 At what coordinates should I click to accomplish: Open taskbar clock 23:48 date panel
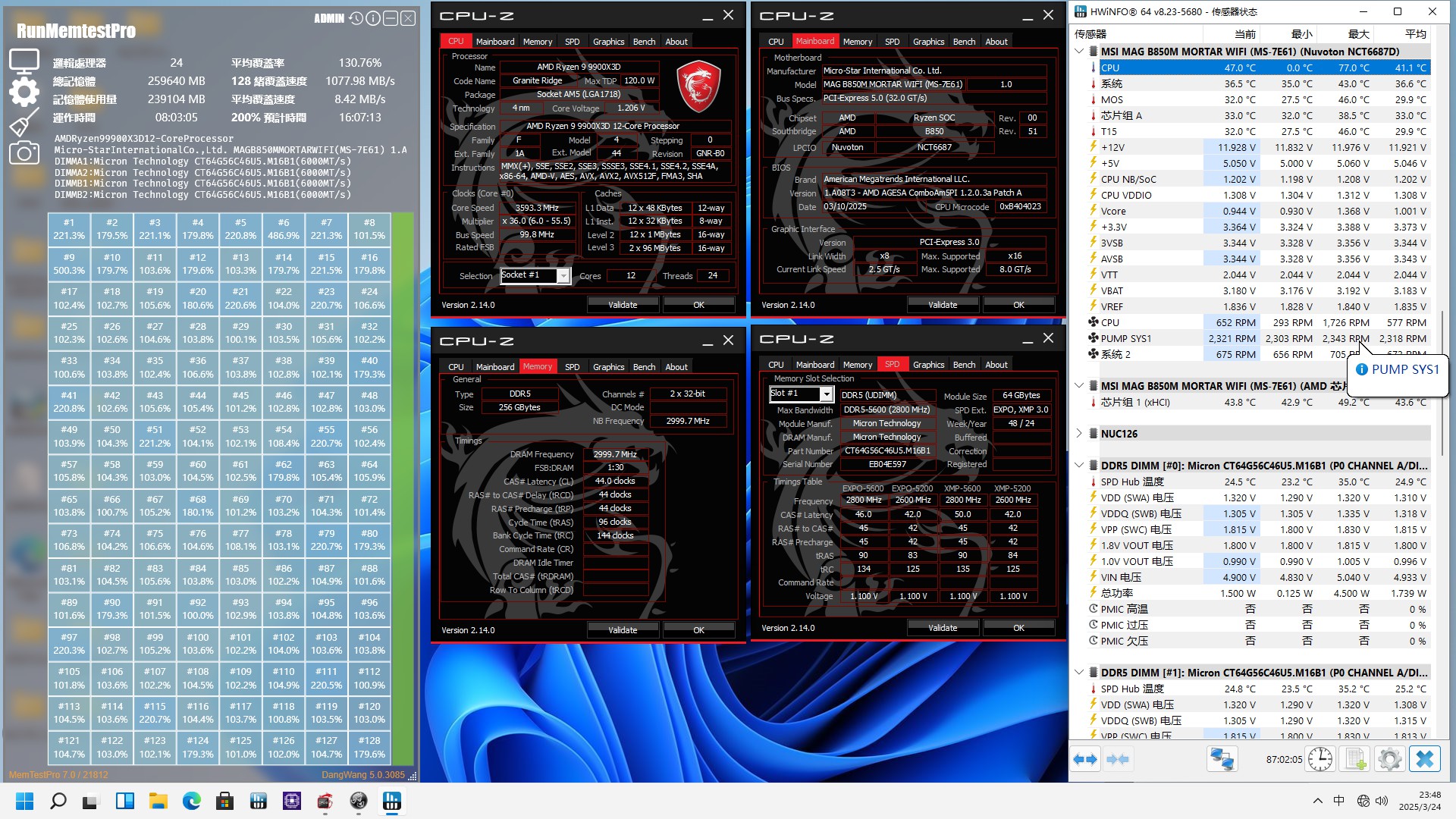tap(1420, 801)
